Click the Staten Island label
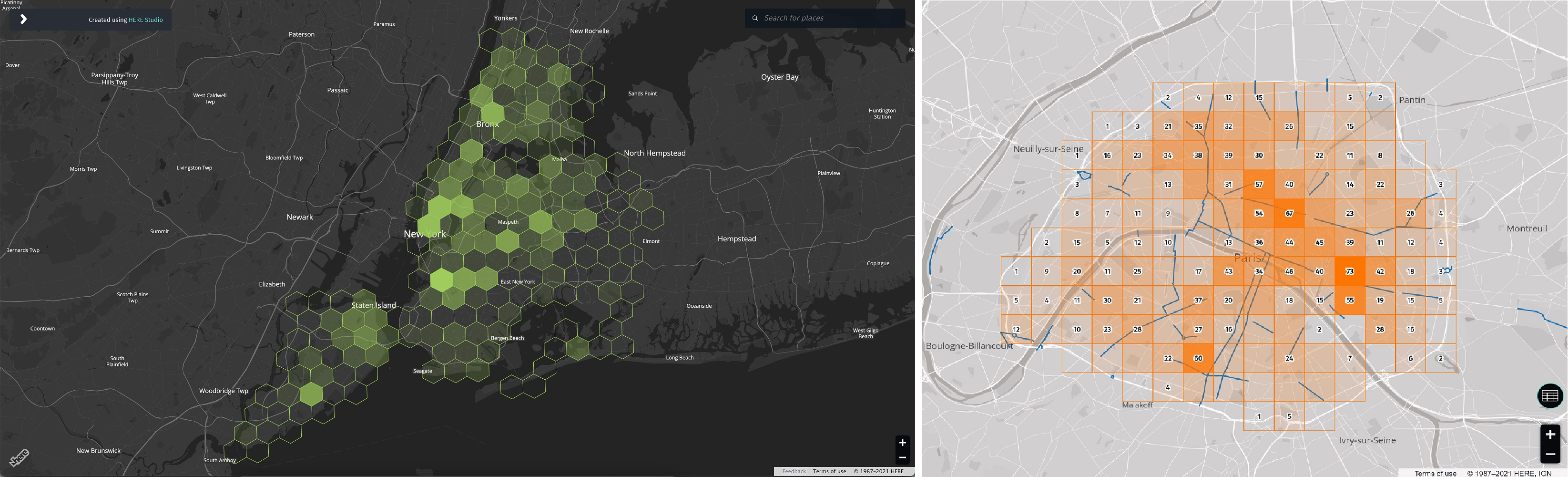This screenshot has height=477, width=1568. pyautogui.click(x=373, y=306)
